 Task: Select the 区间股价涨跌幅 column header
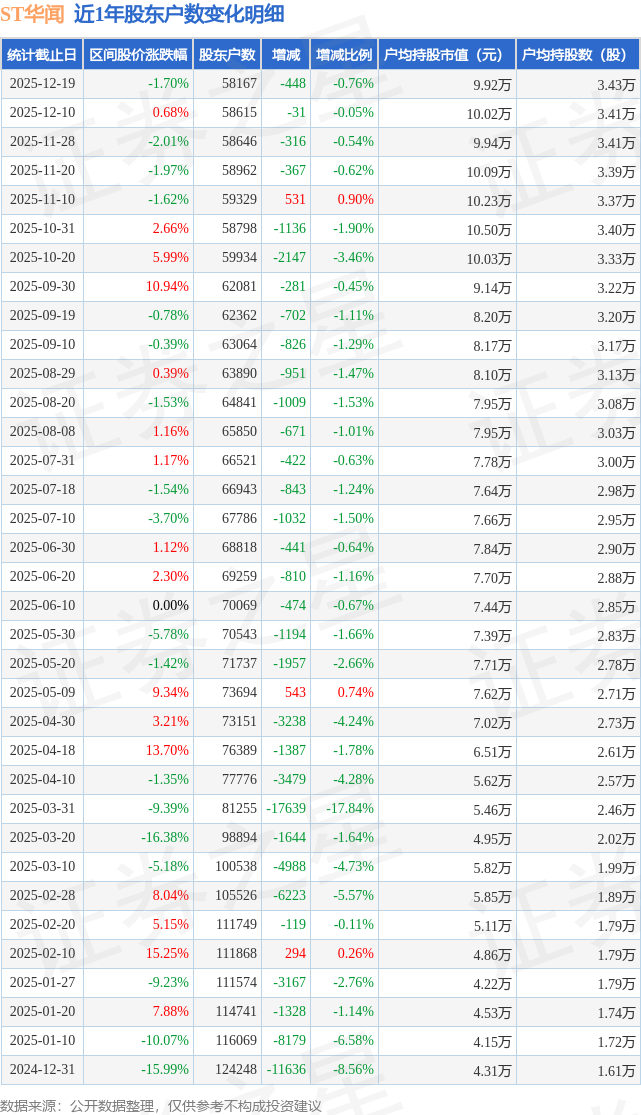(137, 55)
